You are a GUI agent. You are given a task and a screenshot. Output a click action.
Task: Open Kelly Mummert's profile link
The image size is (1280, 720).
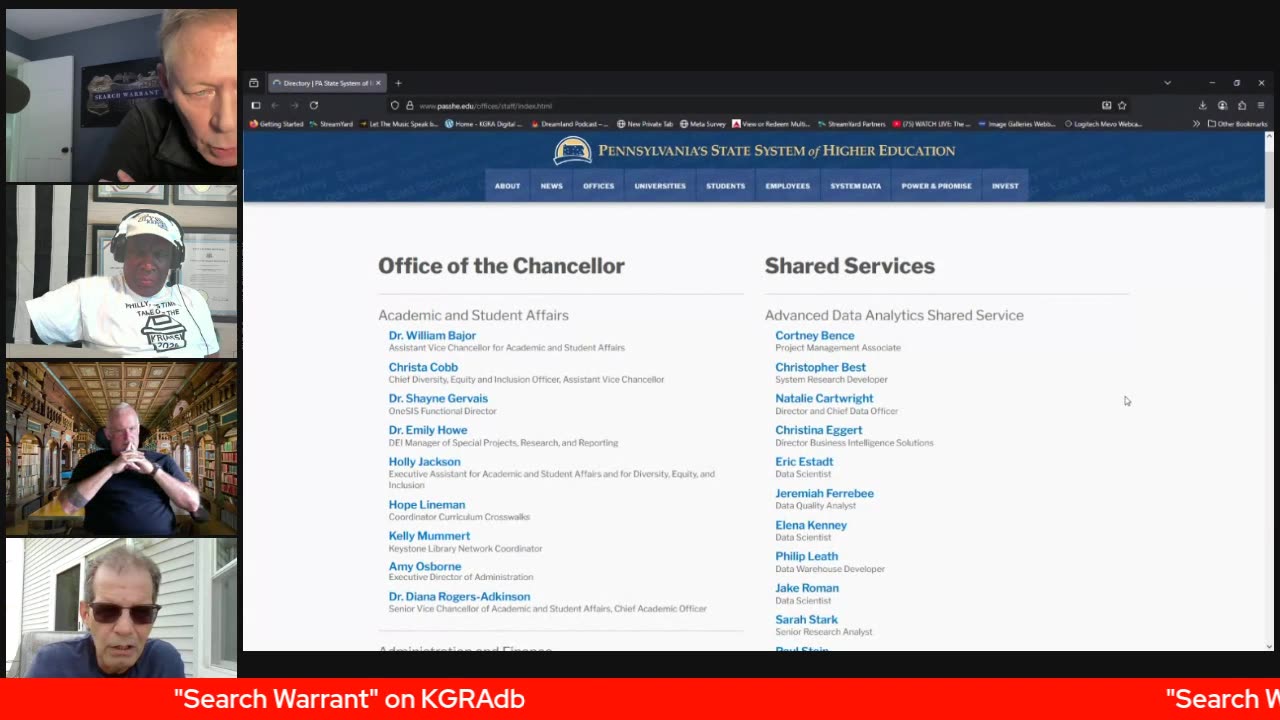click(429, 536)
